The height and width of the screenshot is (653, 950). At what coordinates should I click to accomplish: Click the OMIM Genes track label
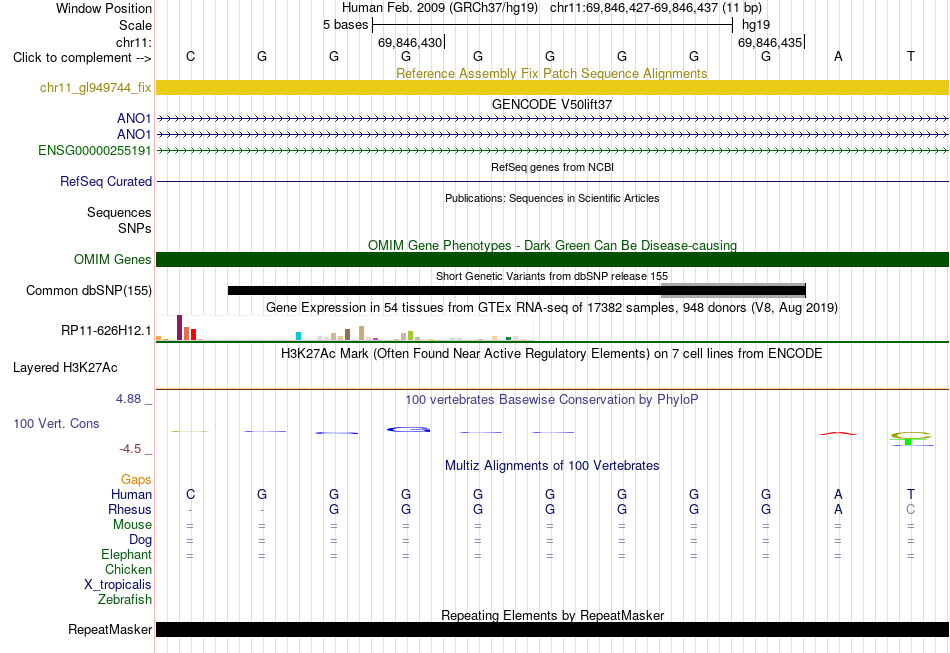[113, 260]
